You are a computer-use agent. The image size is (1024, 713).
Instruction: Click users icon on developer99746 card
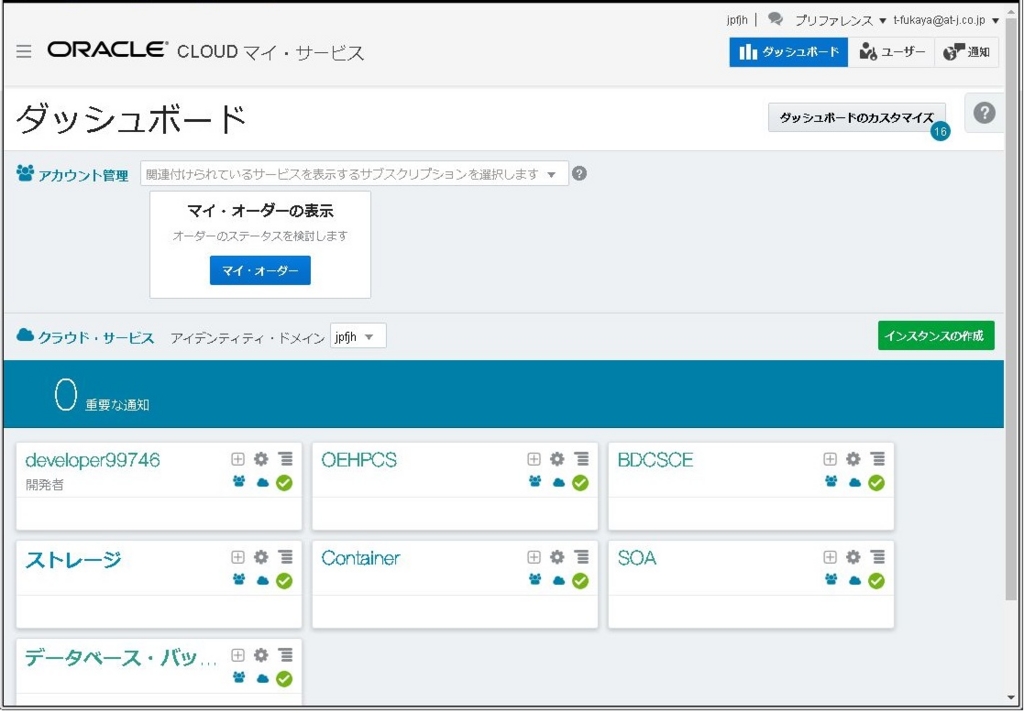click(239, 482)
